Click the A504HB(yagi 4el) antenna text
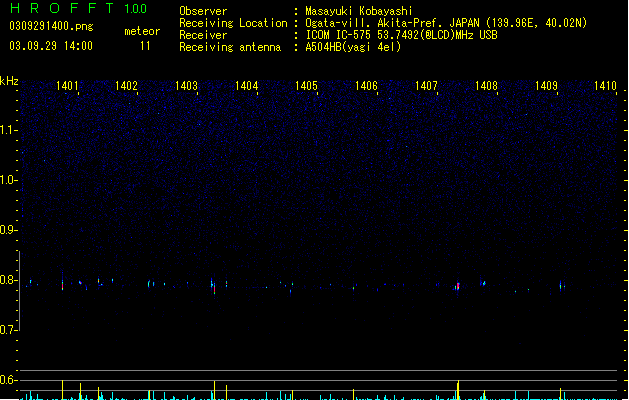Image resolution: width=629 pixels, height=400 pixels. pyautogui.click(x=353, y=47)
